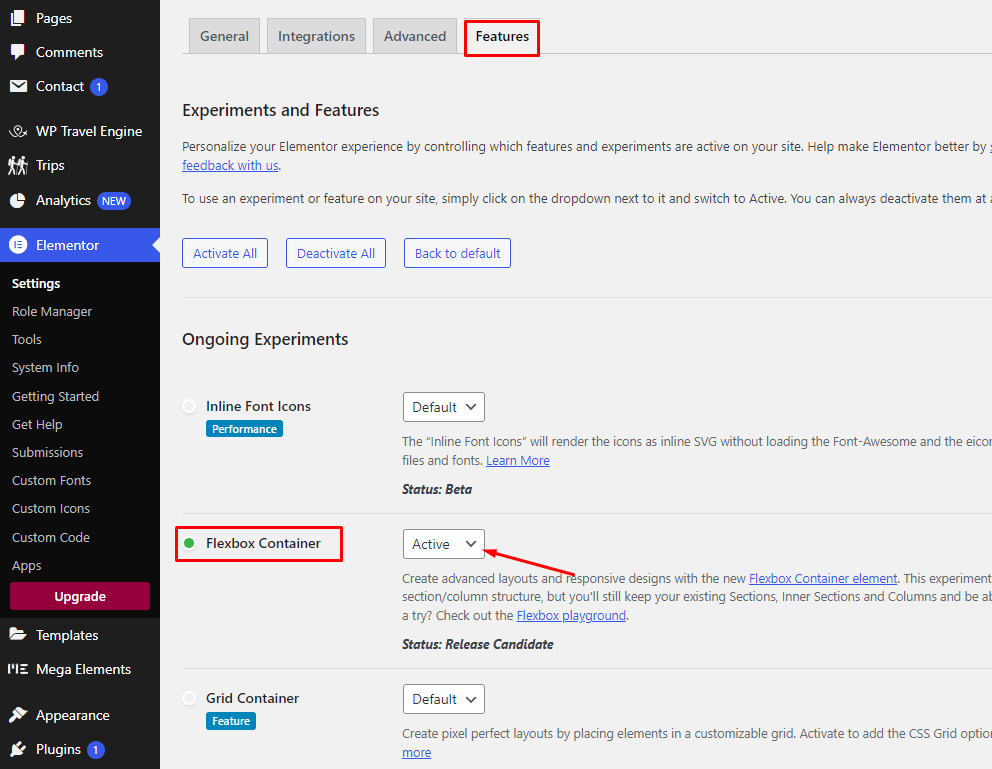The image size is (992, 769).
Task: Open Custom Code submenu item
Action: [x=51, y=538]
